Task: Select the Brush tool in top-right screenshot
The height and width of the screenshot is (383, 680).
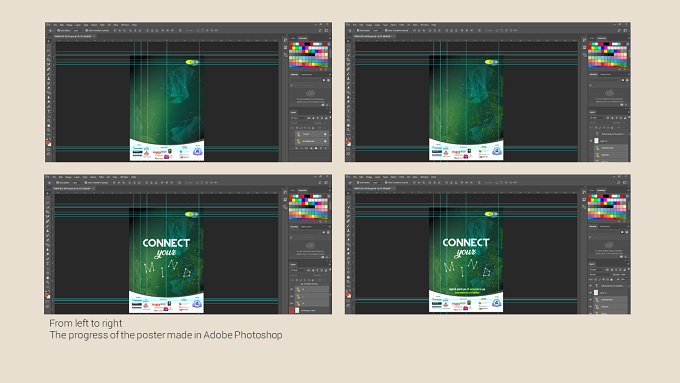Action: pos(348,74)
